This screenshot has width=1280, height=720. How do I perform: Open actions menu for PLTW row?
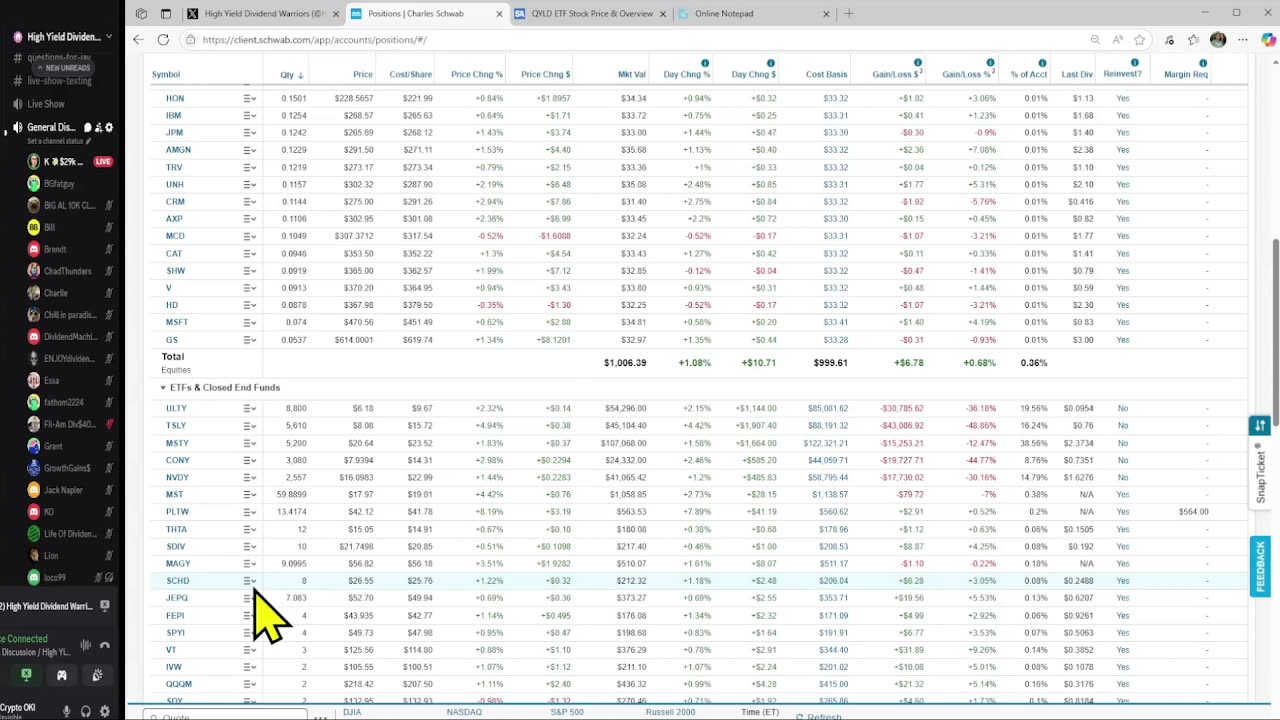[x=250, y=512]
